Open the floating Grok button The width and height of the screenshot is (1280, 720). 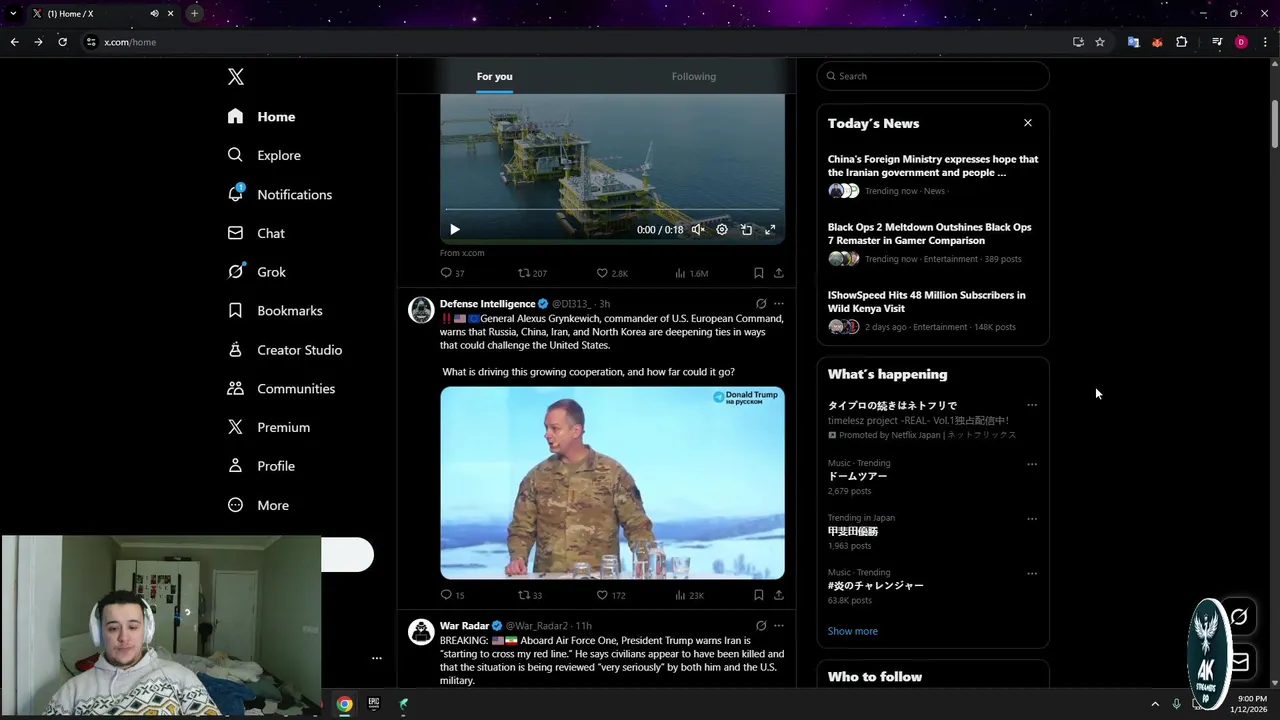1238,617
